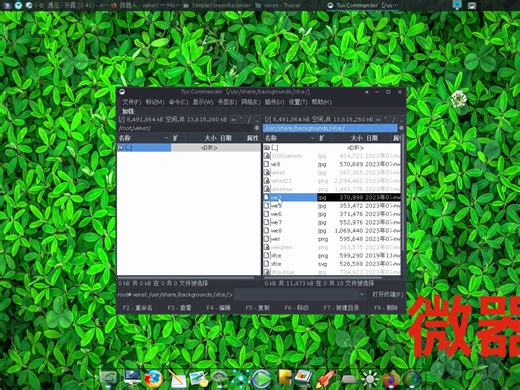This screenshot has height=390, width=520.
Task: Focus the command line input field
Action: (296, 295)
